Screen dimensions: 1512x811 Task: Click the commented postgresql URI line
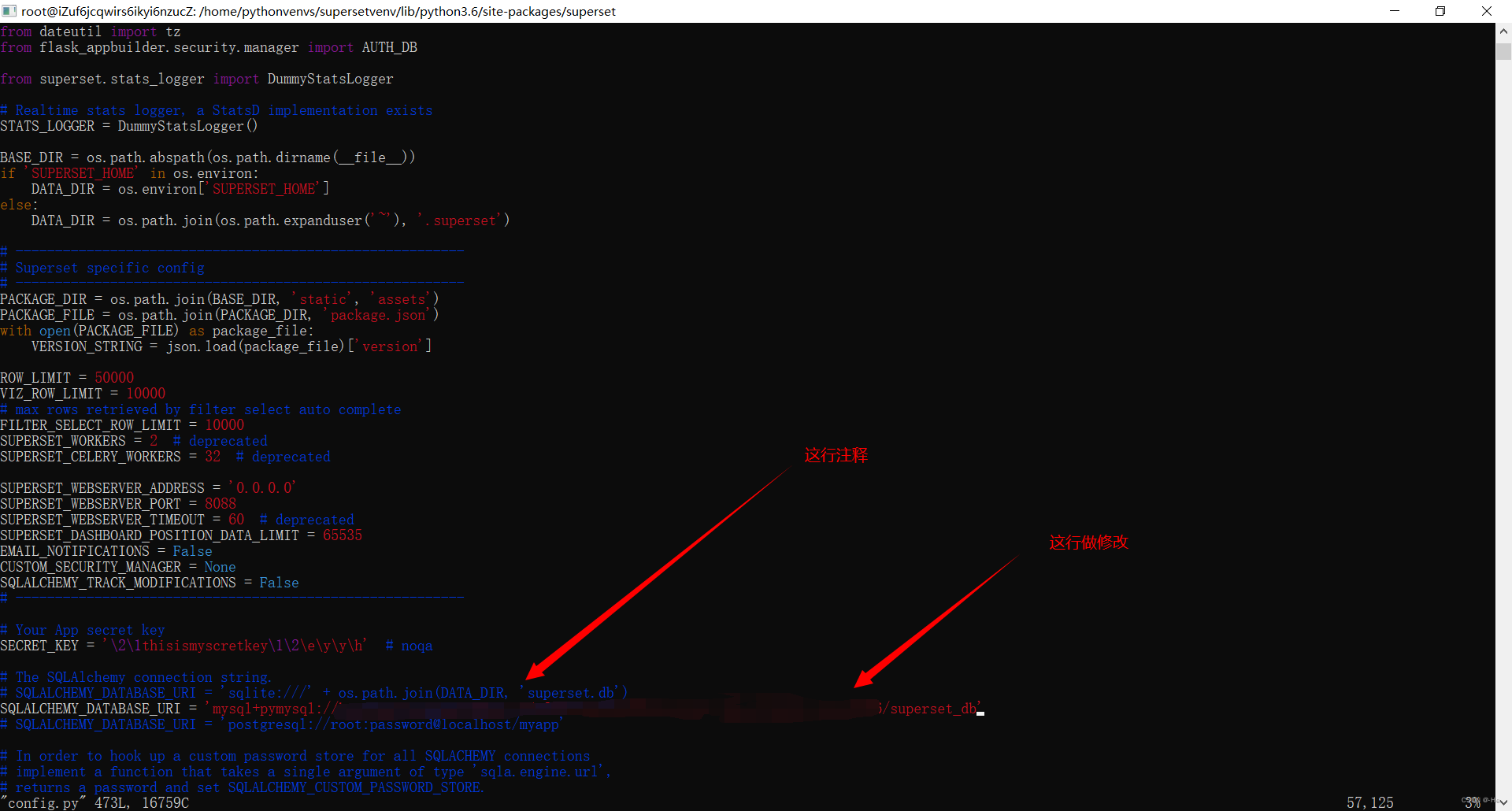click(282, 724)
